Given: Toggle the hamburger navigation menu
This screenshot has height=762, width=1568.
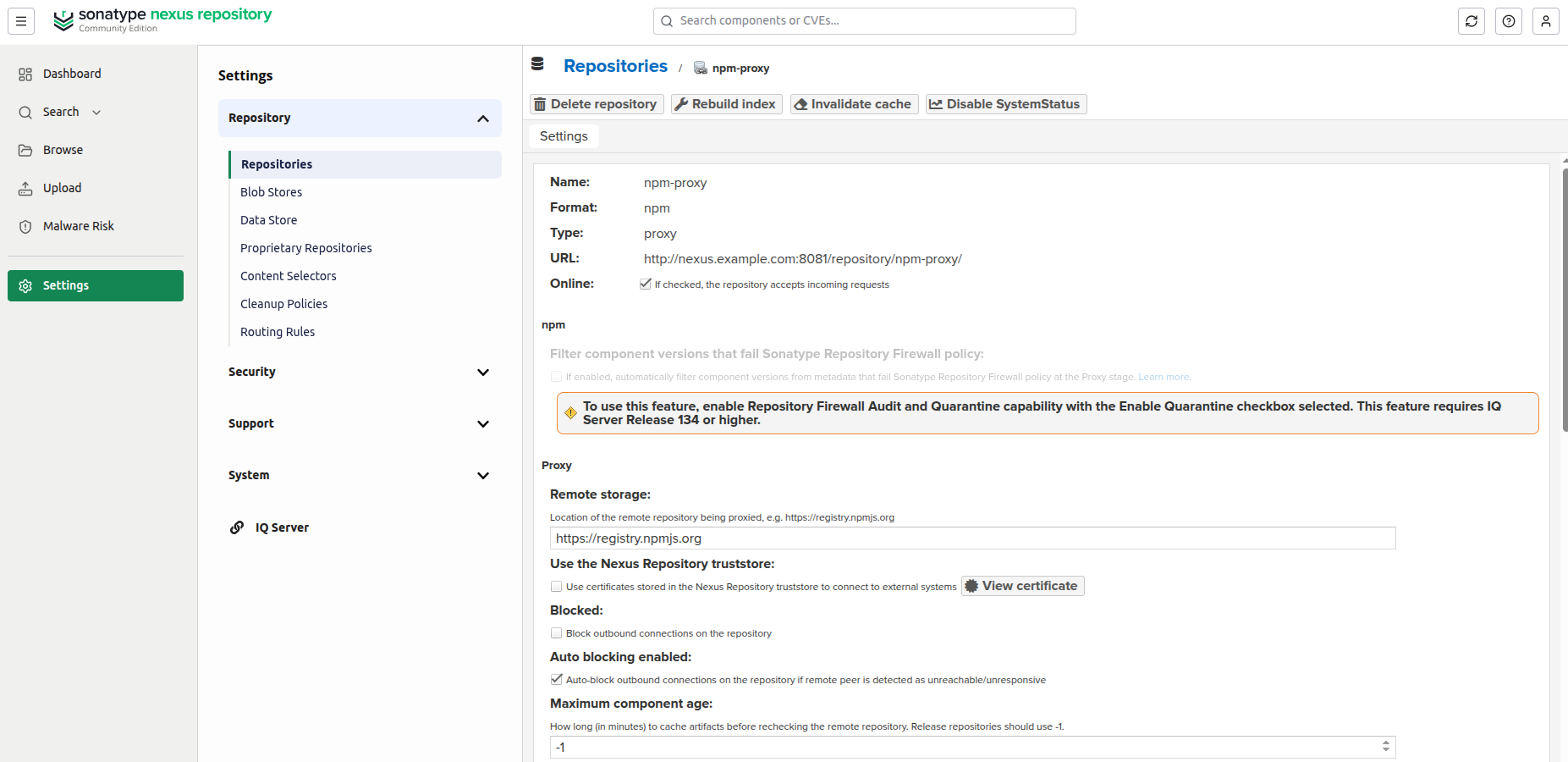Looking at the screenshot, I should 21,21.
